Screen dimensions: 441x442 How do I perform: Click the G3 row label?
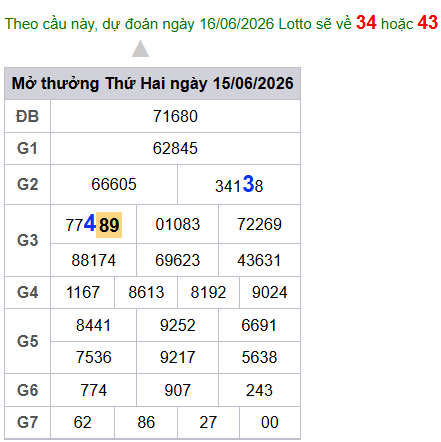pos(27,240)
